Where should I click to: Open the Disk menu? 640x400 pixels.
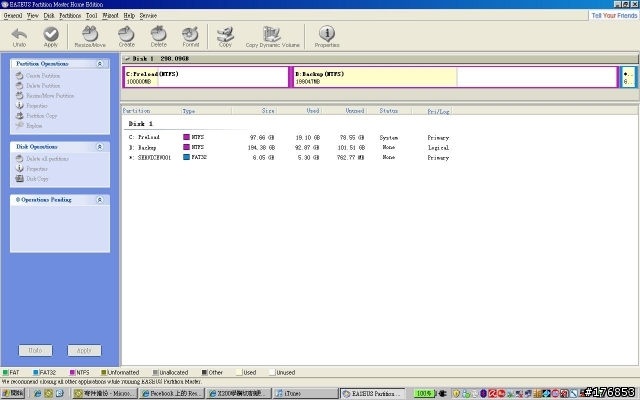[x=49, y=16]
